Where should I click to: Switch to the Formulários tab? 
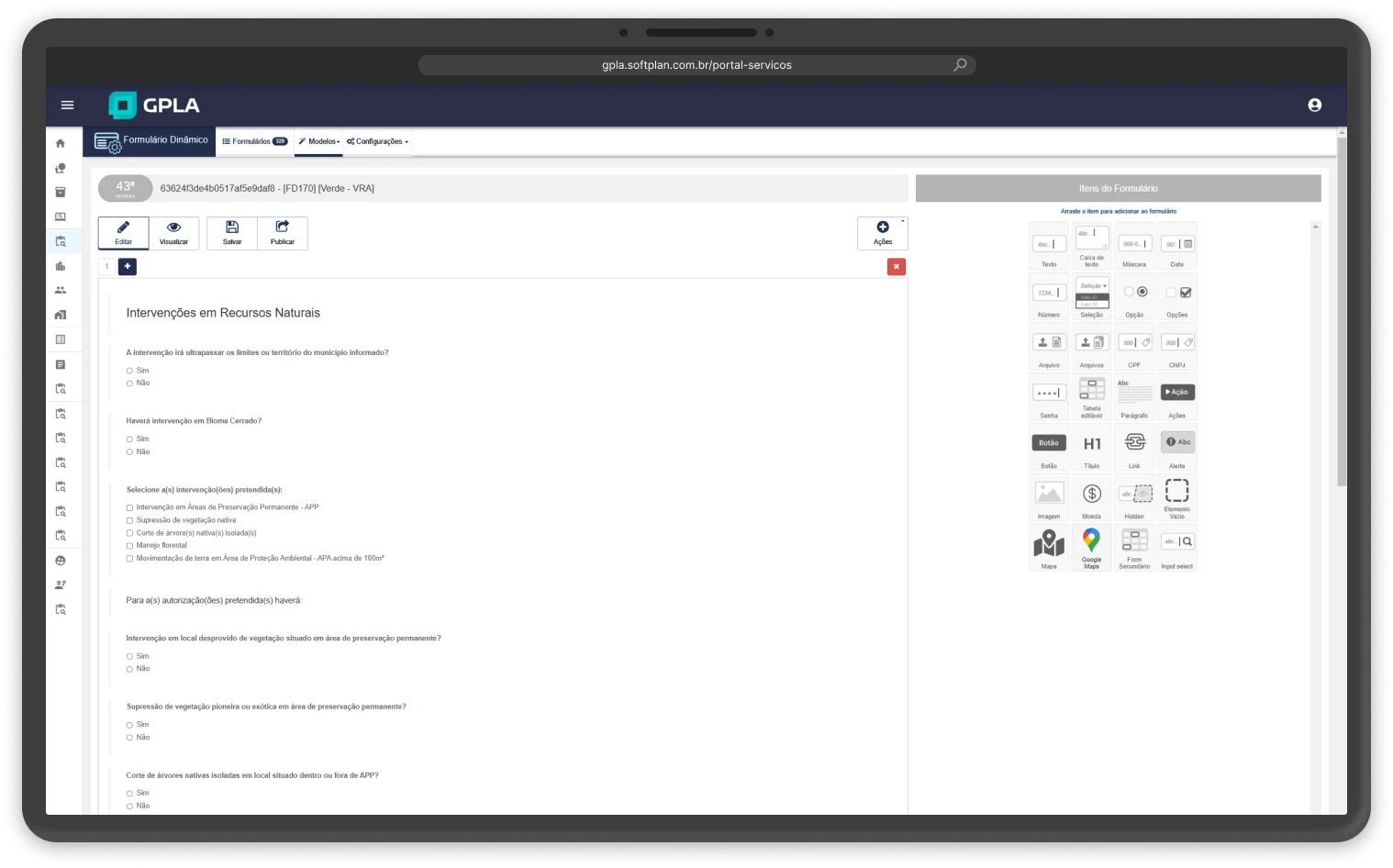tap(254, 141)
